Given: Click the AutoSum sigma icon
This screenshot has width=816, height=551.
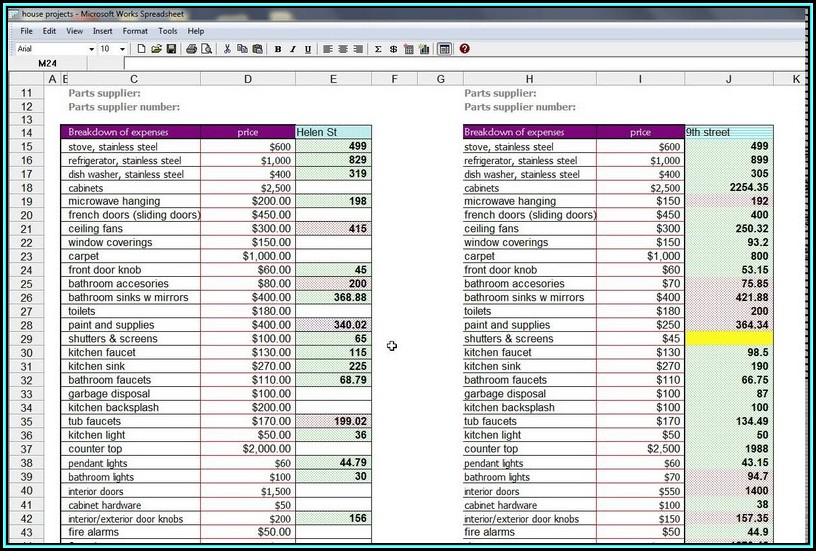Looking at the screenshot, I should coord(378,49).
